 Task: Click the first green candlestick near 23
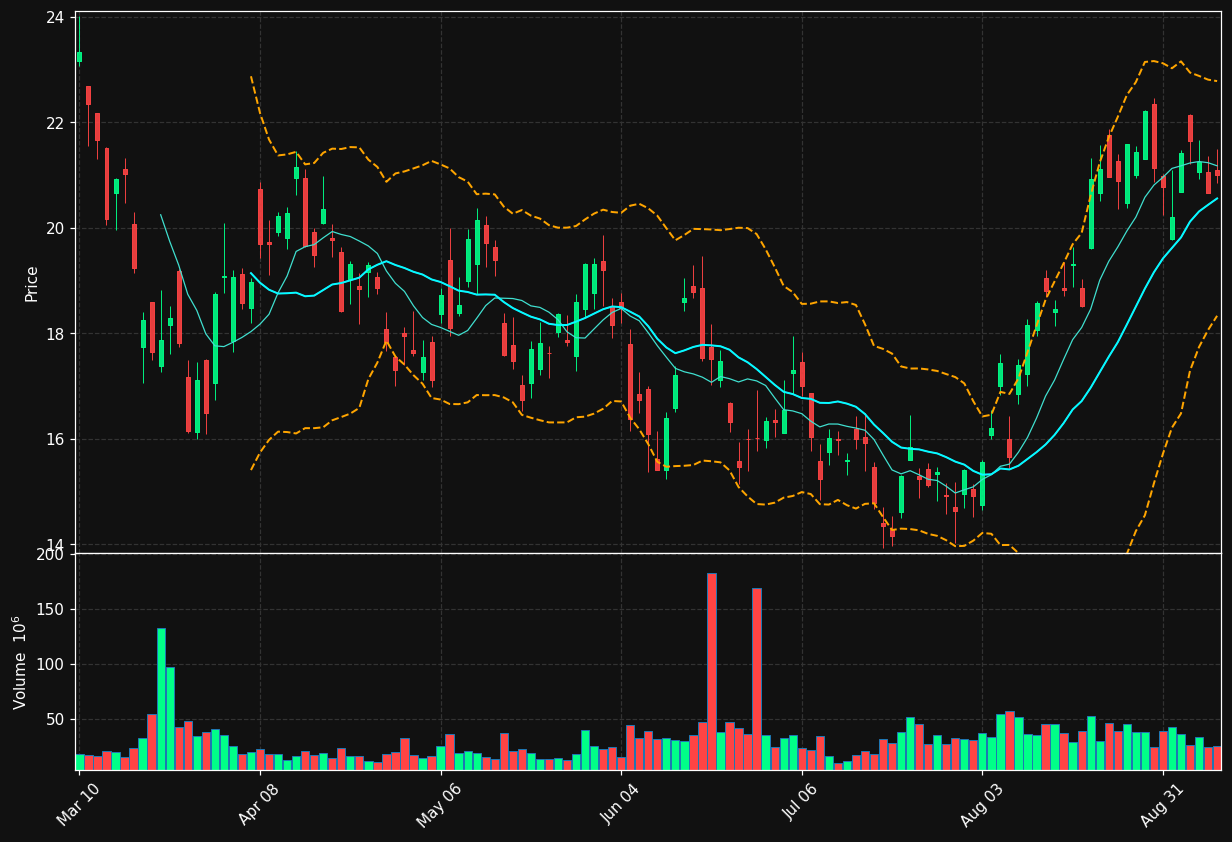(x=79, y=57)
